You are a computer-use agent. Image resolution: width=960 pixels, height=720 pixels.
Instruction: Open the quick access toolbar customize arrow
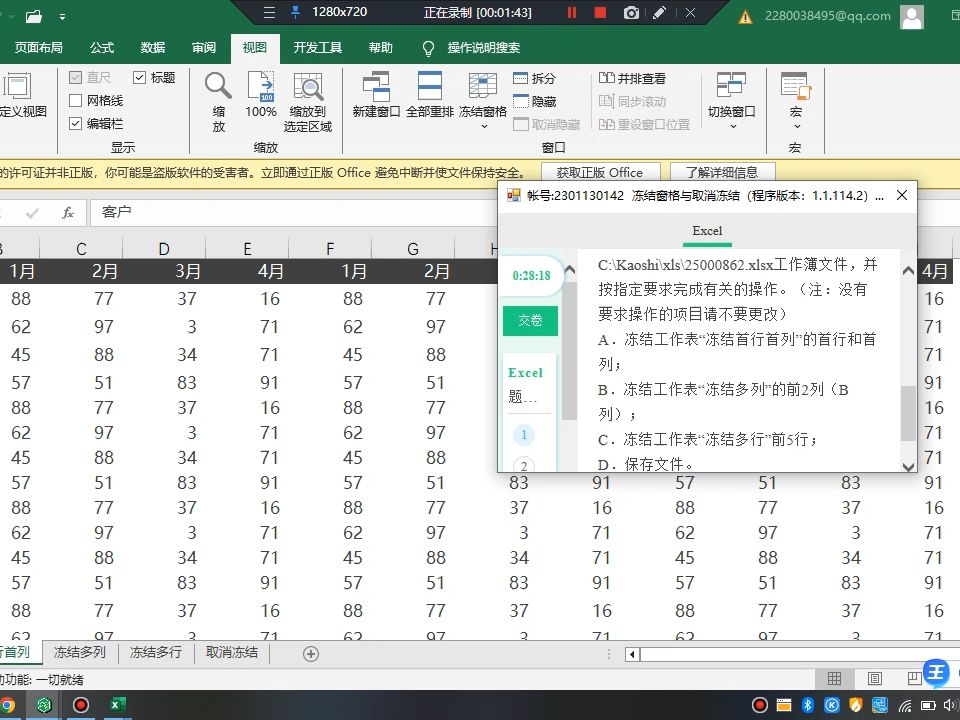pyautogui.click(x=62, y=17)
